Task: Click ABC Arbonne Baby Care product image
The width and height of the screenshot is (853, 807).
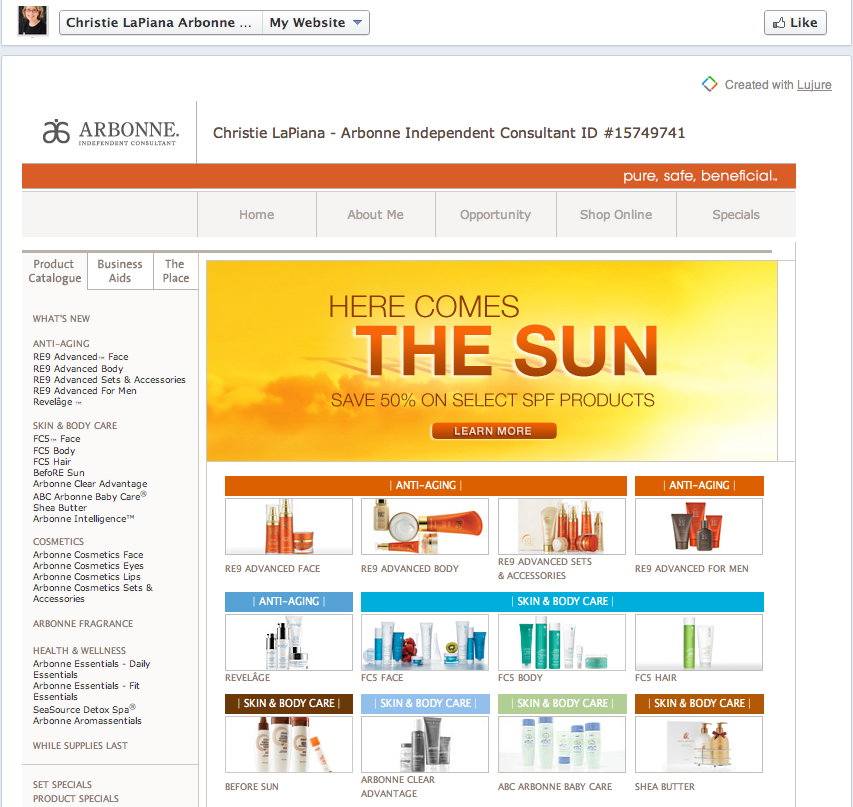Action: pos(562,744)
